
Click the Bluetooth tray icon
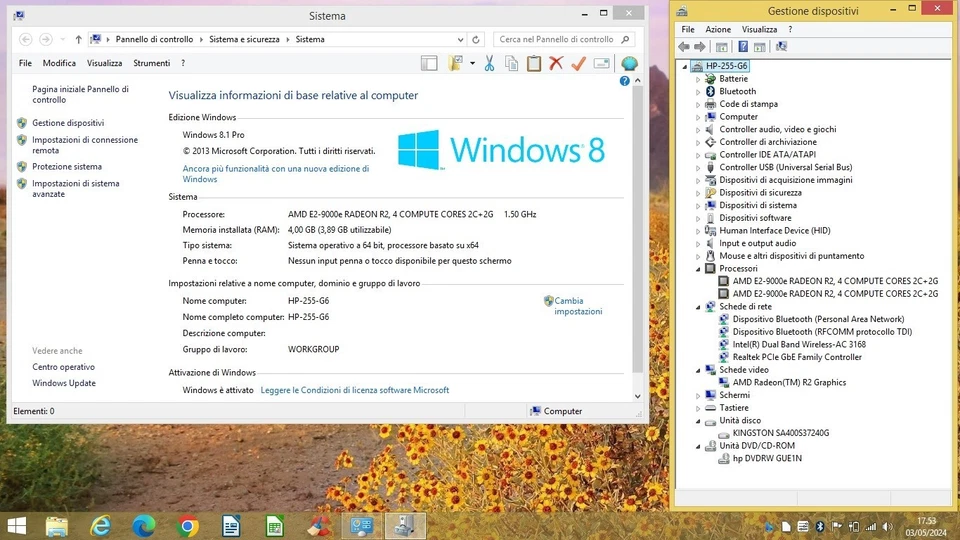[x=820, y=527]
